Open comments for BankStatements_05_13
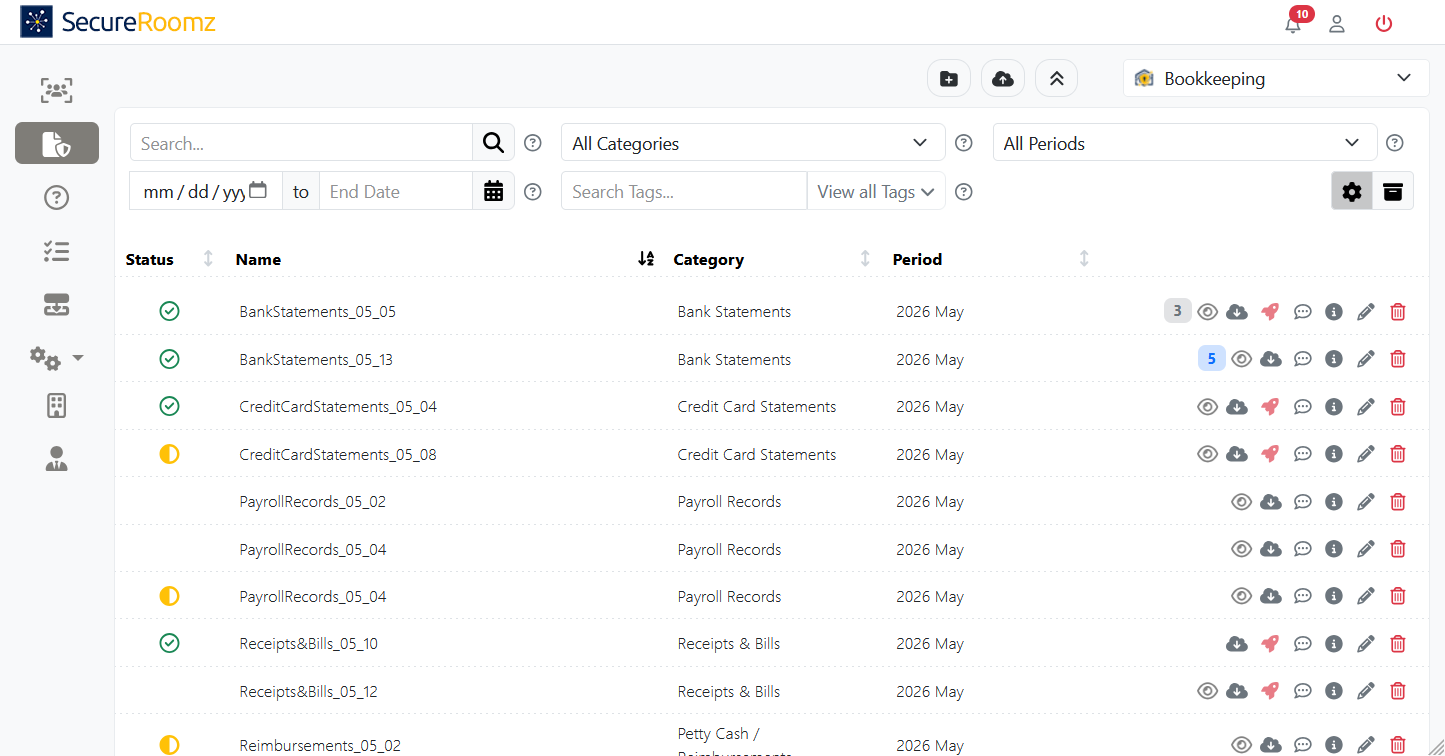This screenshot has height=756, width=1445. point(1303,359)
